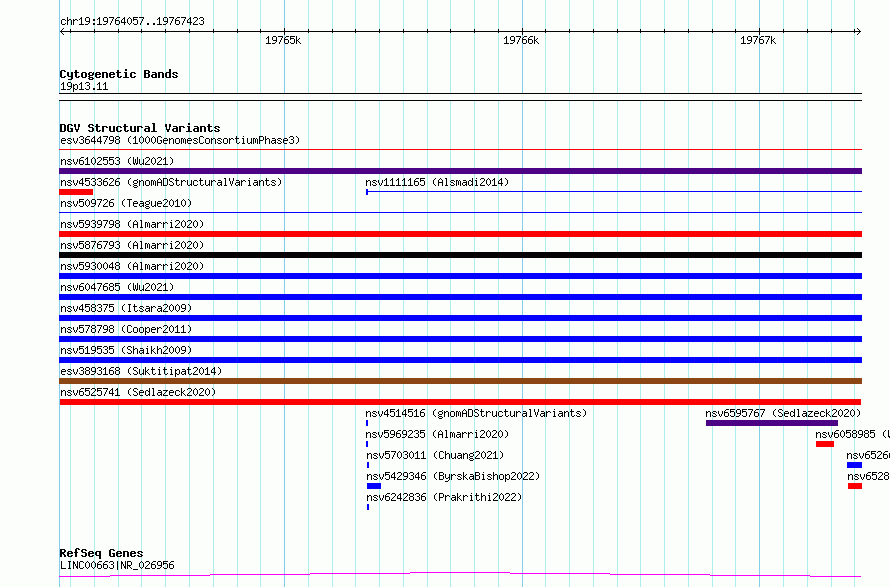
Task: Click the nsv5876793 (Almarri2020) label
Action: click(132, 245)
